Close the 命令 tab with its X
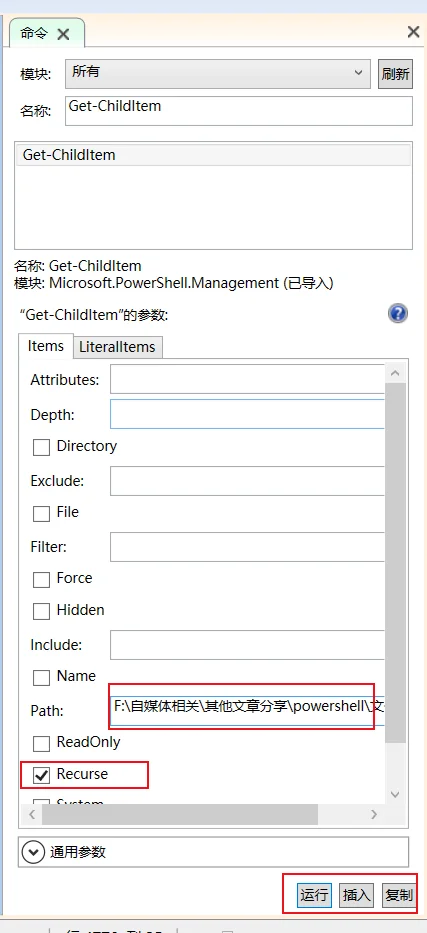Screen dimensions: 427x933 point(63,34)
